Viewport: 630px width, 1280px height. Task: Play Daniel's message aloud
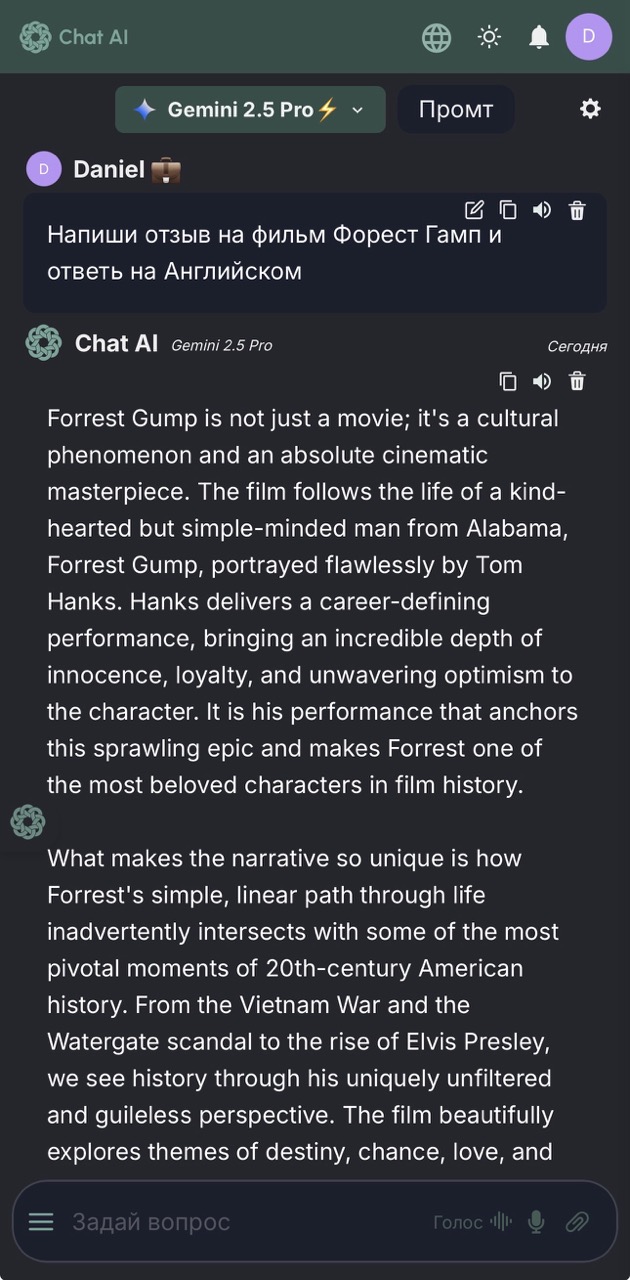coord(542,210)
